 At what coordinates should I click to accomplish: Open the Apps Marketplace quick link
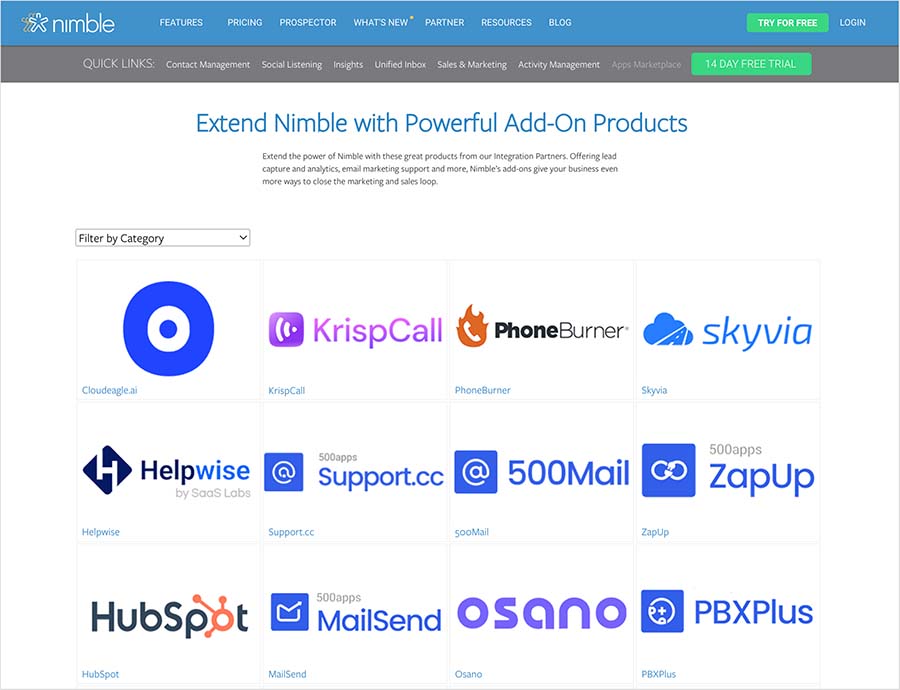click(x=646, y=64)
